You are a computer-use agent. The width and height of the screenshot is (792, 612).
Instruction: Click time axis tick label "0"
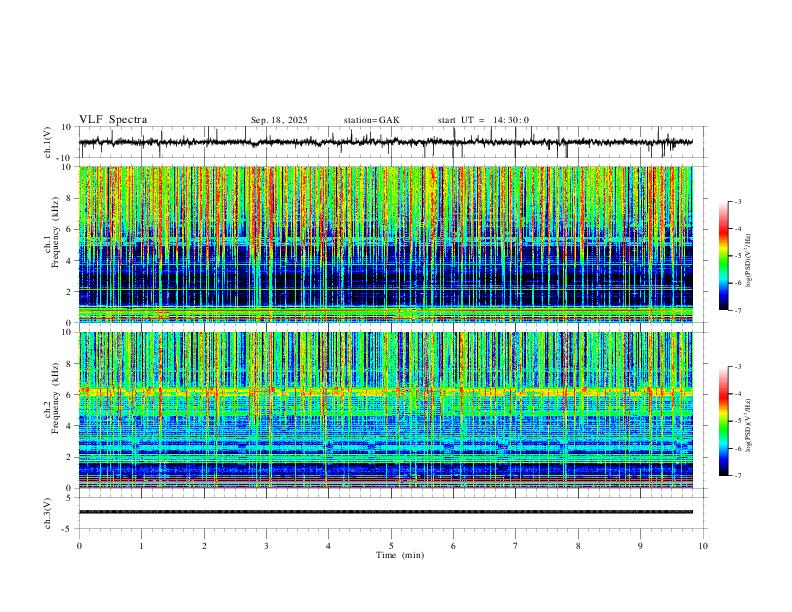pyautogui.click(x=79, y=546)
